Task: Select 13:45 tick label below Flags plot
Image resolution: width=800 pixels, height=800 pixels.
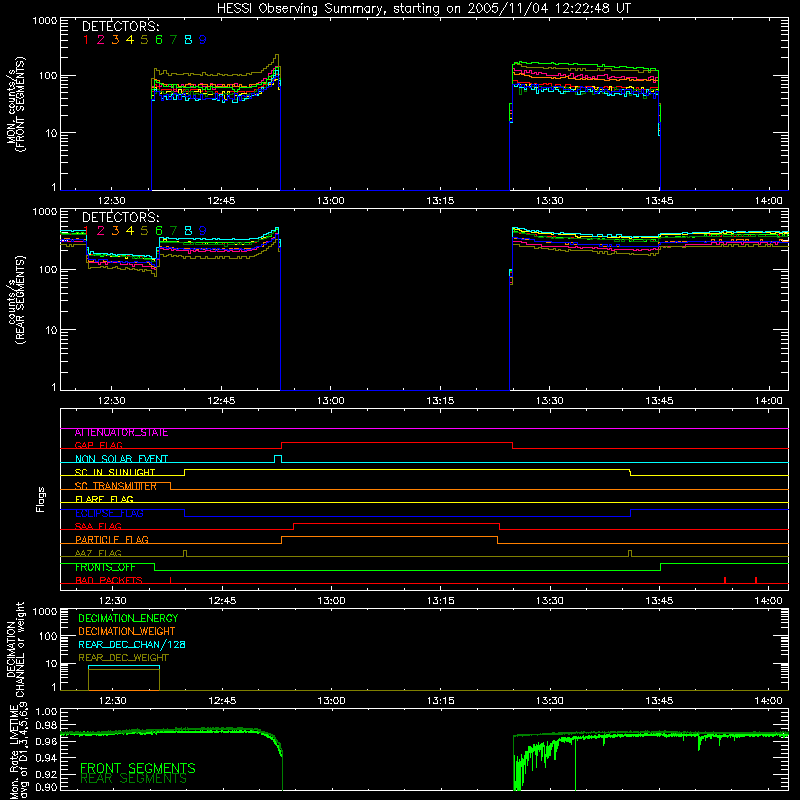Action: [659, 601]
